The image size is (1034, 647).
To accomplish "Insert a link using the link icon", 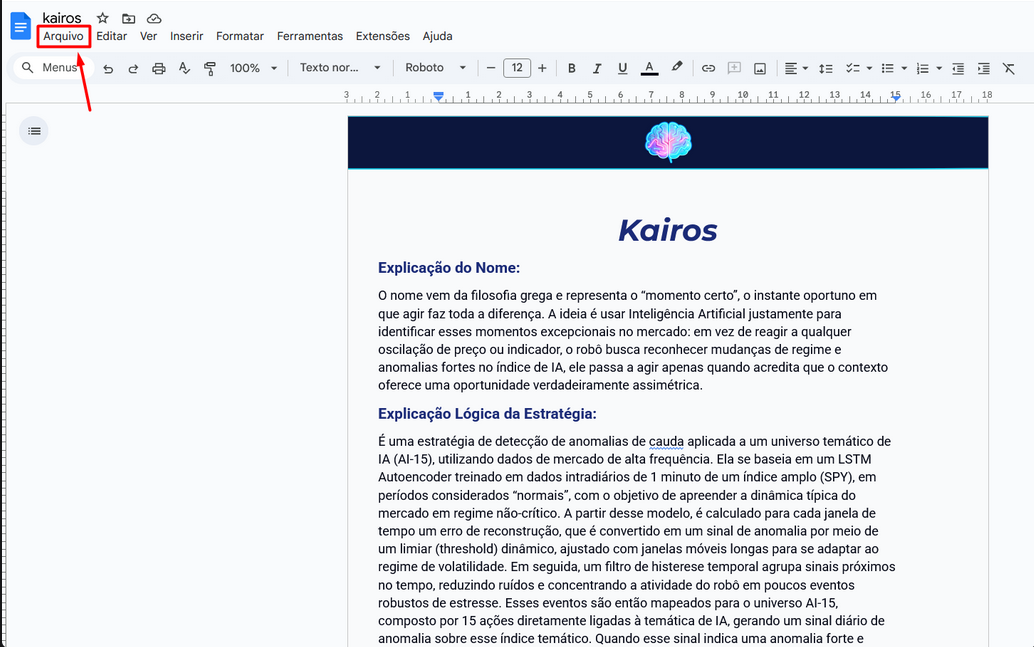I will click(x=708, y=68).
